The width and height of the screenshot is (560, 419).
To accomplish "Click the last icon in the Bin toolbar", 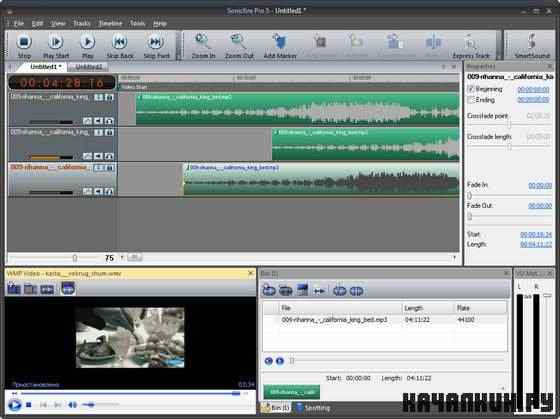I will [x=356, y=291].
